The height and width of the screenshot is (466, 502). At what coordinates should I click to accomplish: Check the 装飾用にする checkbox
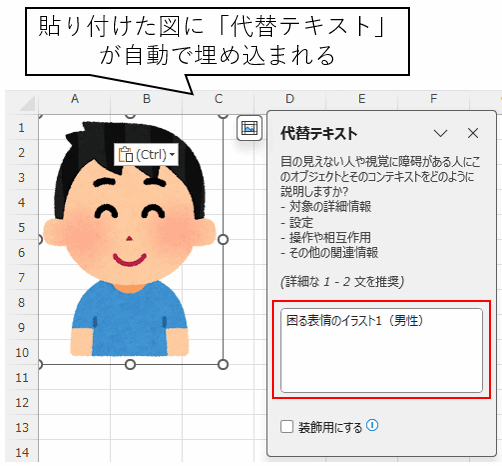[287, 426]
